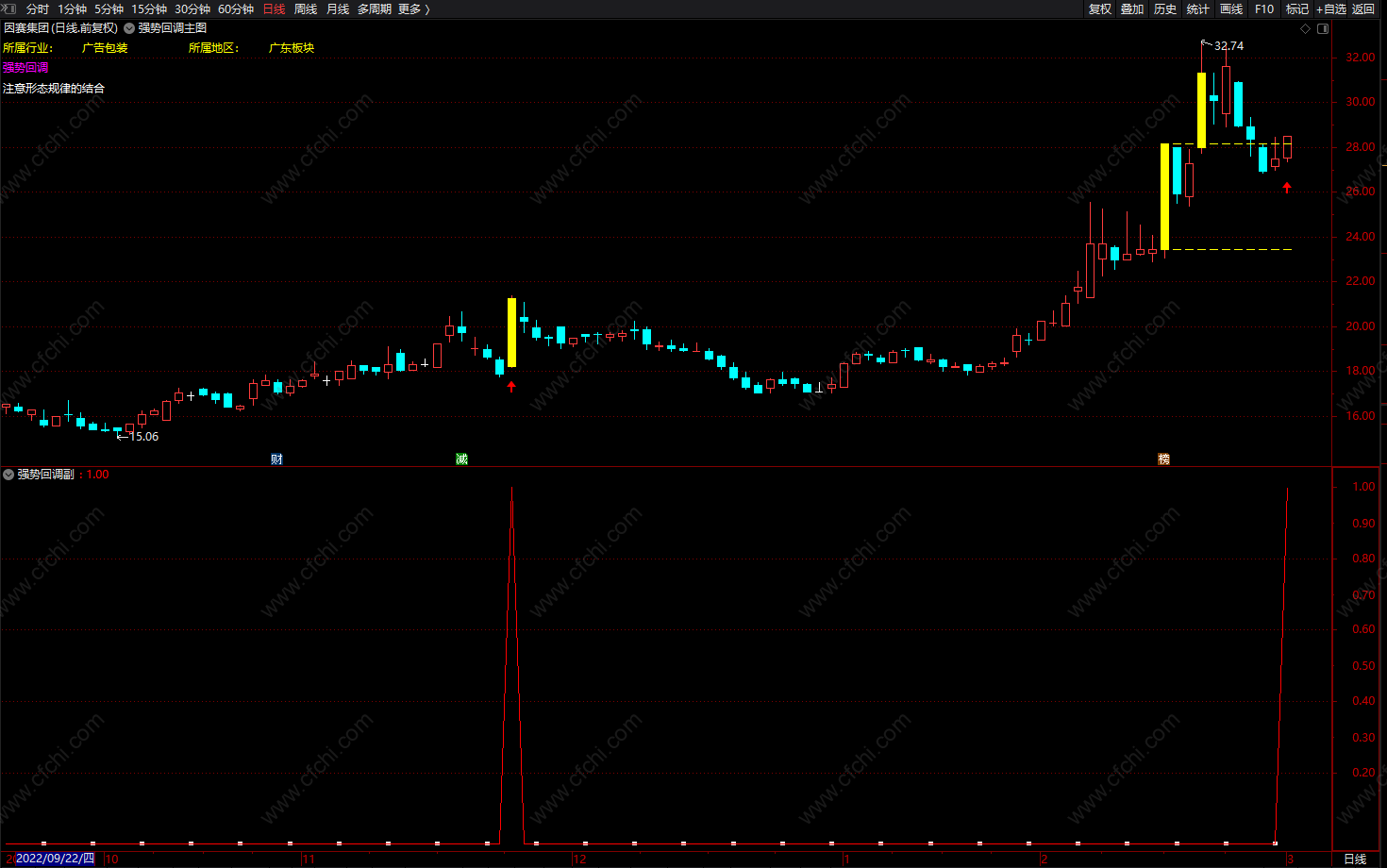Switch to 1分钟 period
This screenshot has height=868, width=1387.
click(72, 8)
